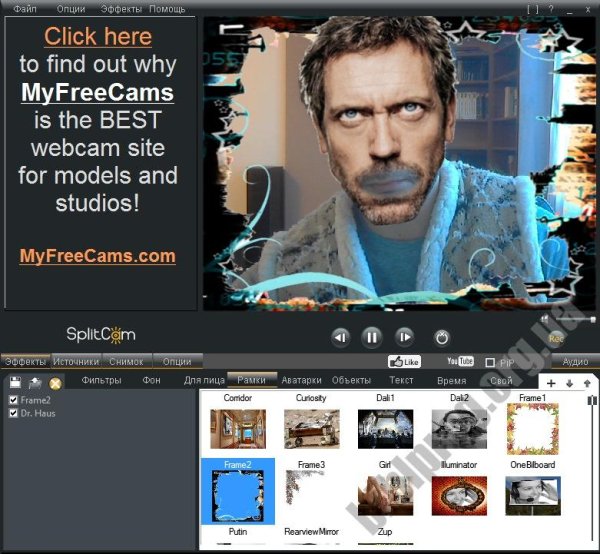
Task: Open the Файл menu
Action: point(25,8)
